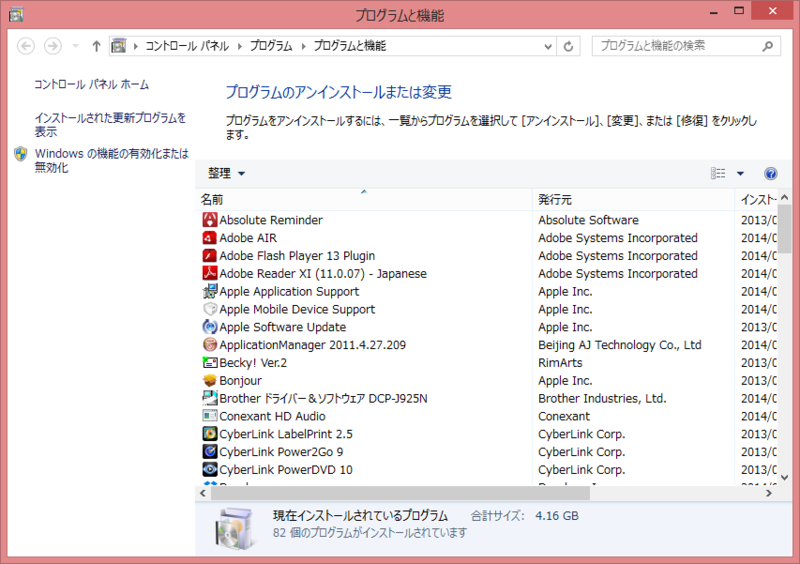Click the Becky! Ver.2 icon

(x=210, y=363)
